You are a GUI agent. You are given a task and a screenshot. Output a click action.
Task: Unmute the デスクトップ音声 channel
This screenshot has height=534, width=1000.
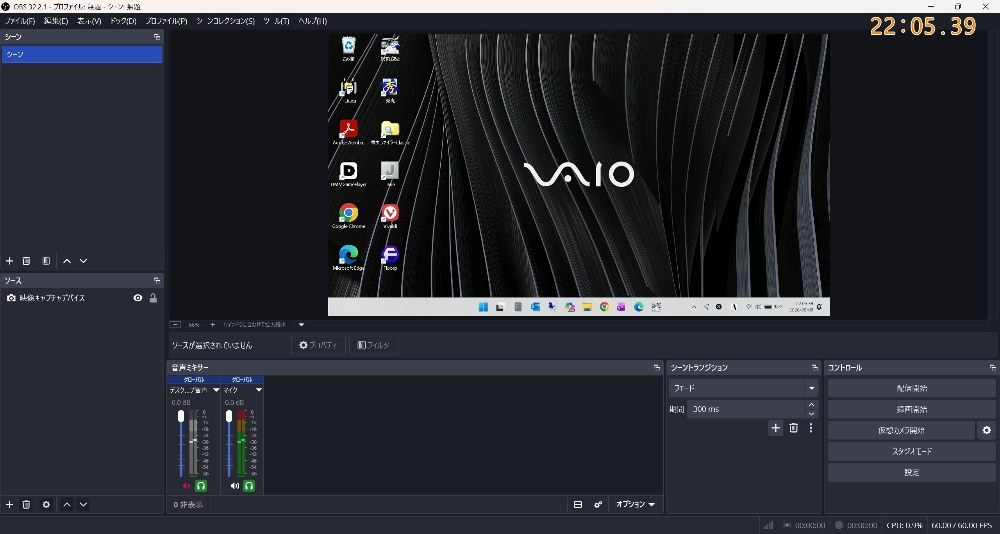(x=187, y=486)
